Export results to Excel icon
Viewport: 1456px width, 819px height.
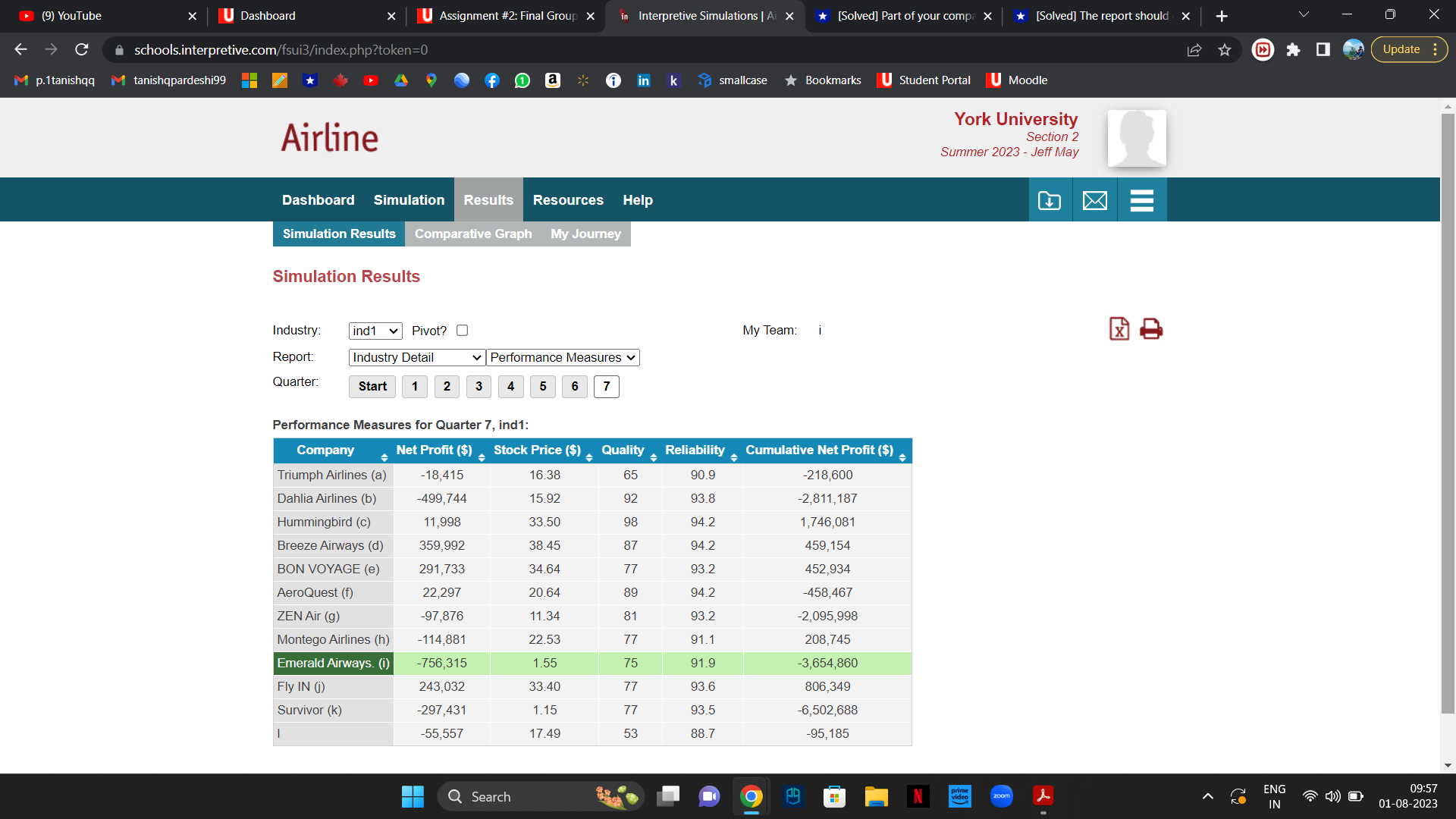pos(1119,329)
